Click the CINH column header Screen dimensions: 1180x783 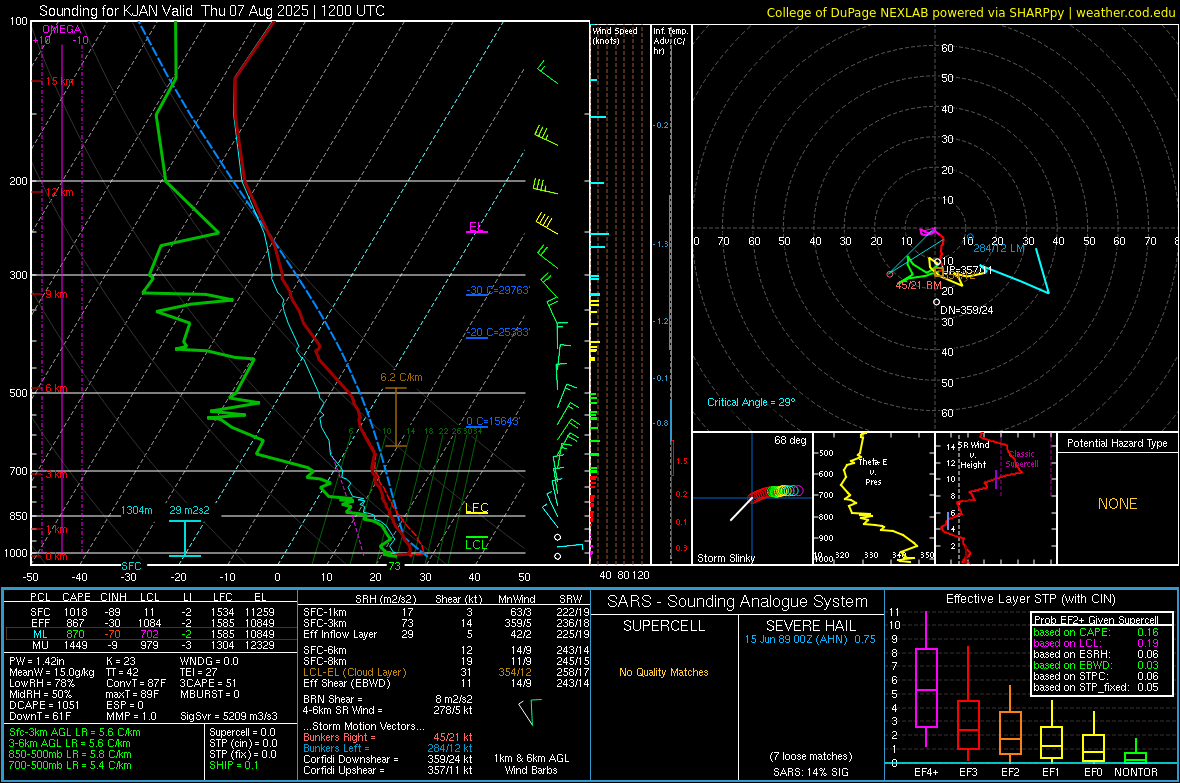tap(114, 597)
